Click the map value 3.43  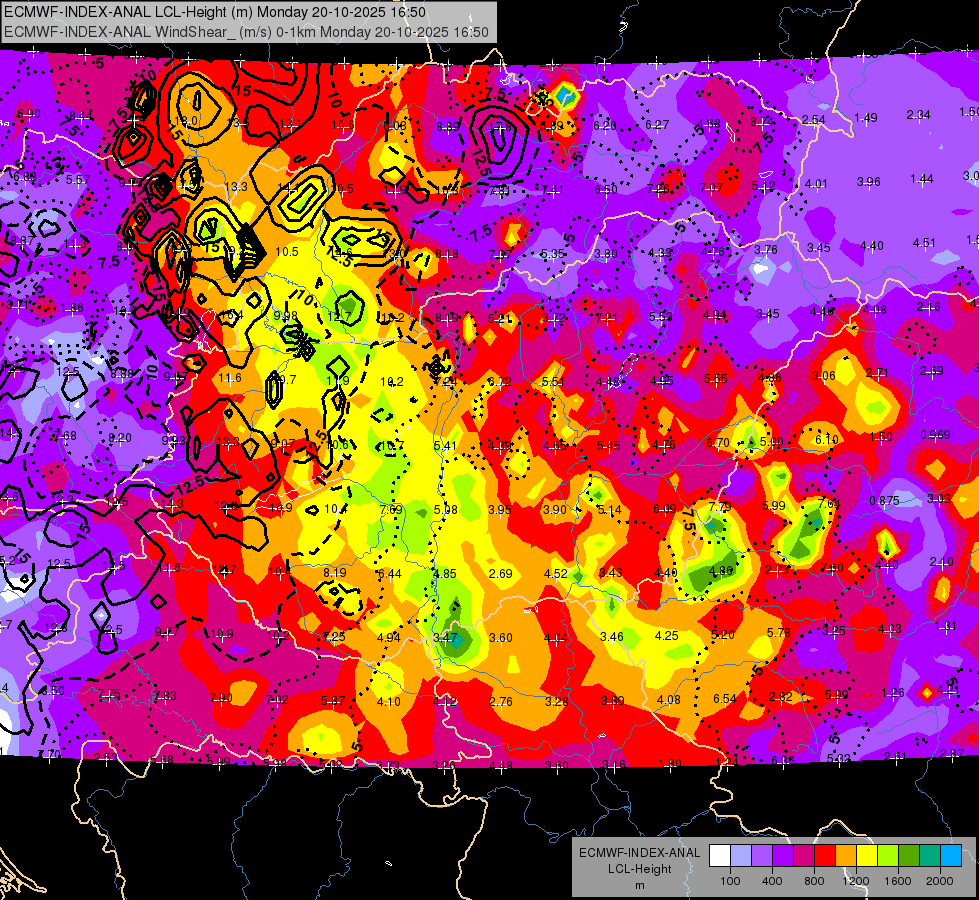tap(610, 573)
